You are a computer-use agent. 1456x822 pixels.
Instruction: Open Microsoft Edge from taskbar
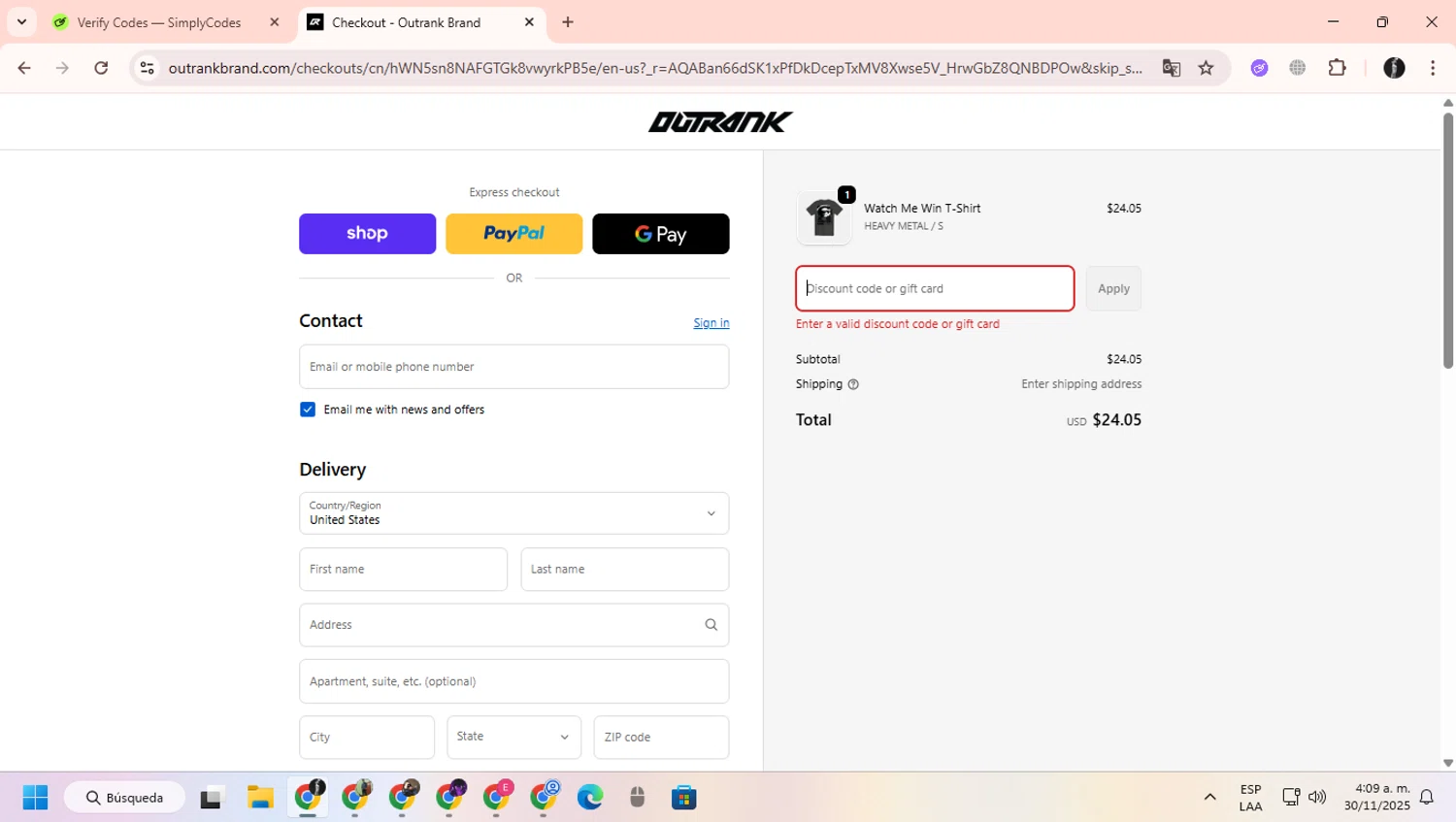point(590,798)
